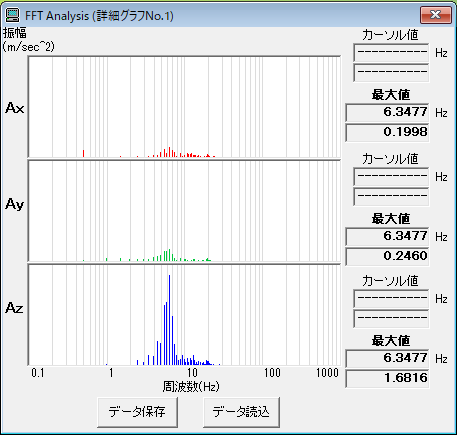Image resolution: width=457 pixels, height=435 pixels.
Task: Click the Ax maximum amplitude field 0.1998
Action: 387,133
